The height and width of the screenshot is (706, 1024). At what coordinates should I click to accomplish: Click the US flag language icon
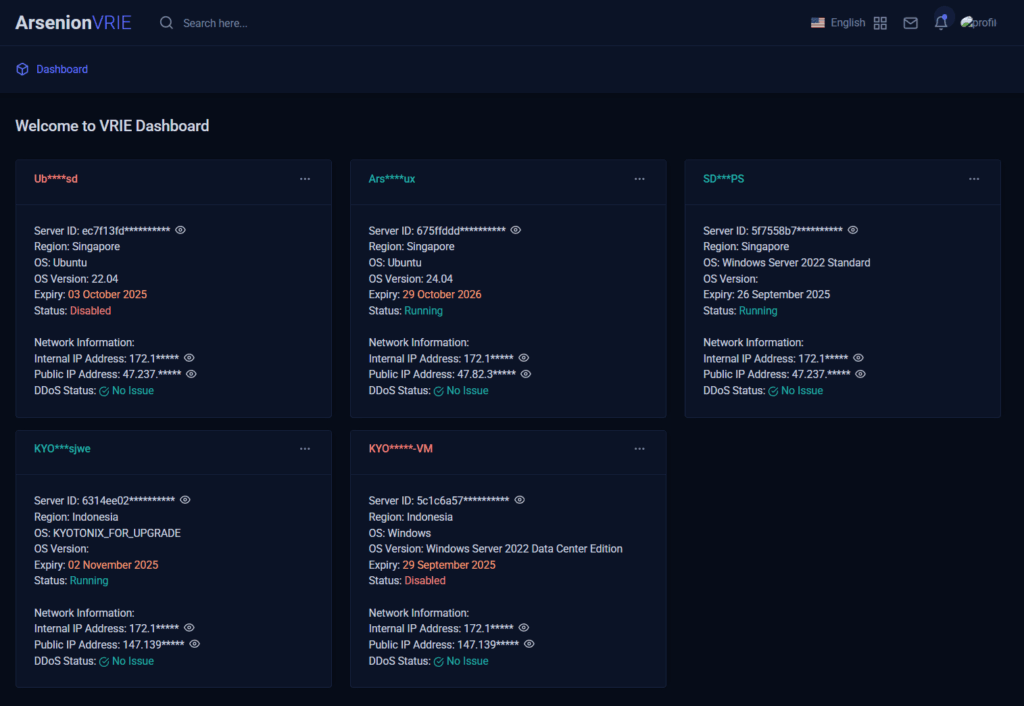click(x=818, y=22)
